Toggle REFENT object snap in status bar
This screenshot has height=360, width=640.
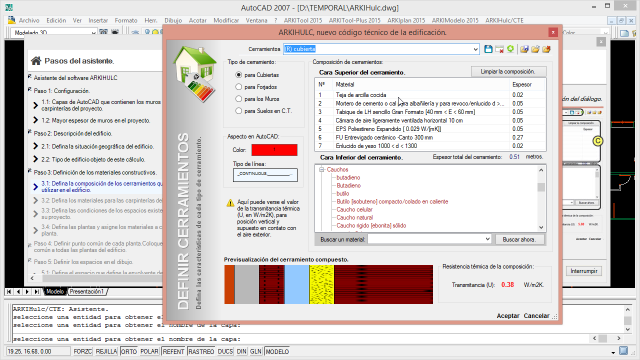click(173, 351)
